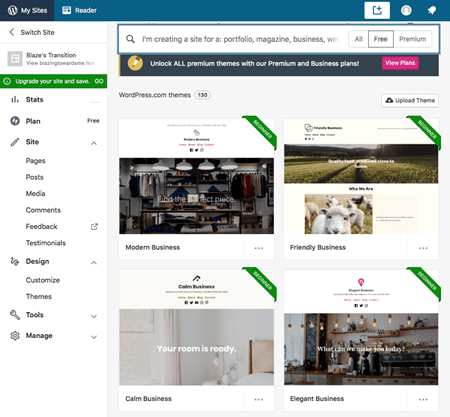The height and width of the screenshot is (417, 450).
Task: Click the WordPress.com themes heading
Action: (x=155, y=95)
